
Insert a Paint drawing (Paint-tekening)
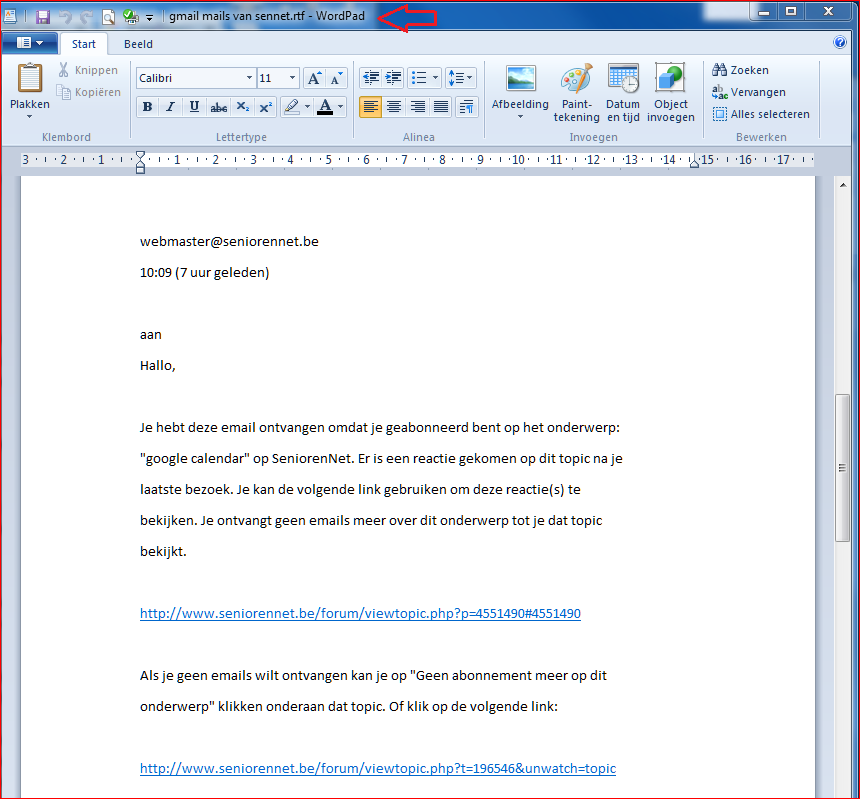(x=576, y=93)
